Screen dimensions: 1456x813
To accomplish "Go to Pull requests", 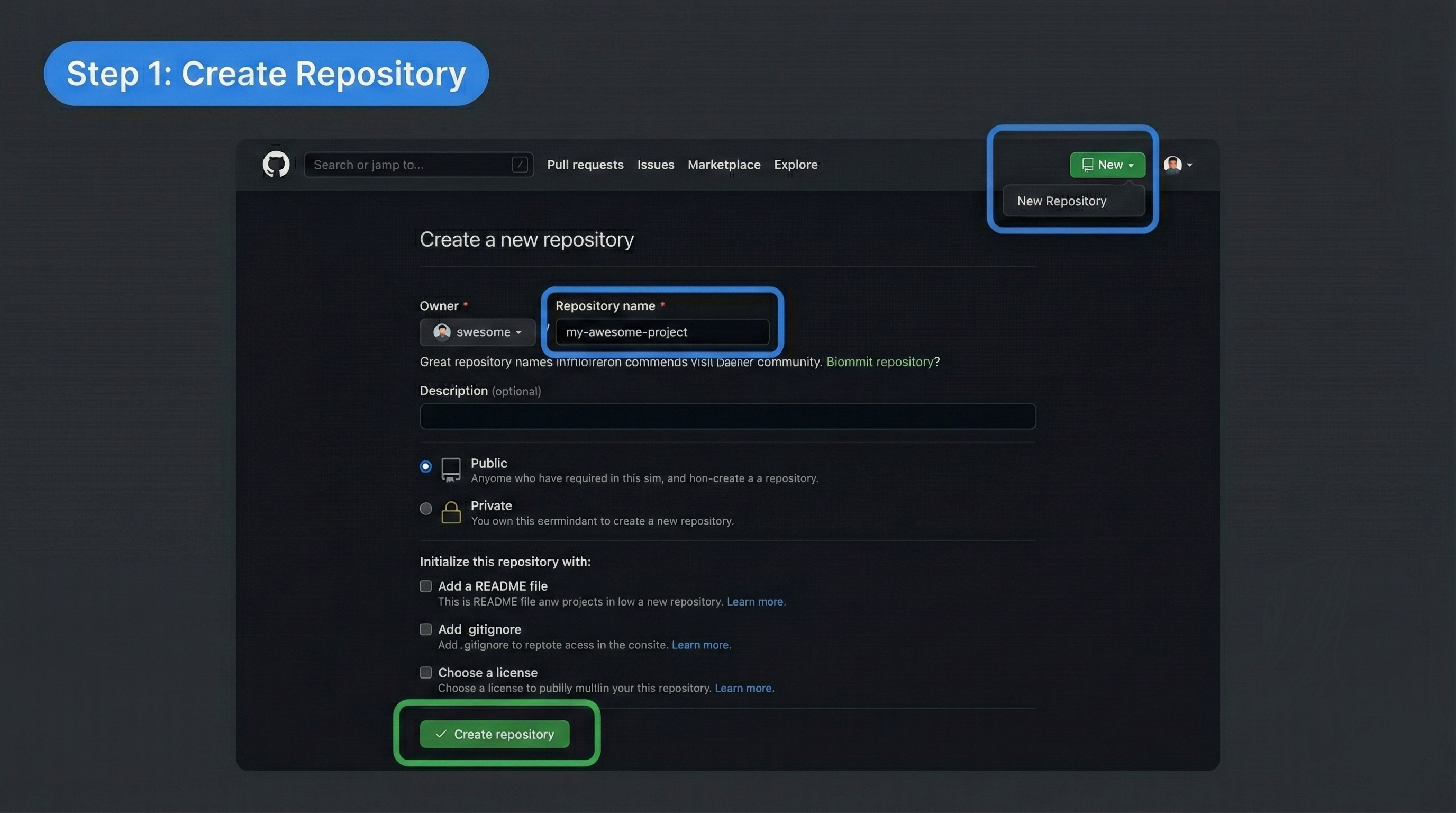I will point(585,165).
